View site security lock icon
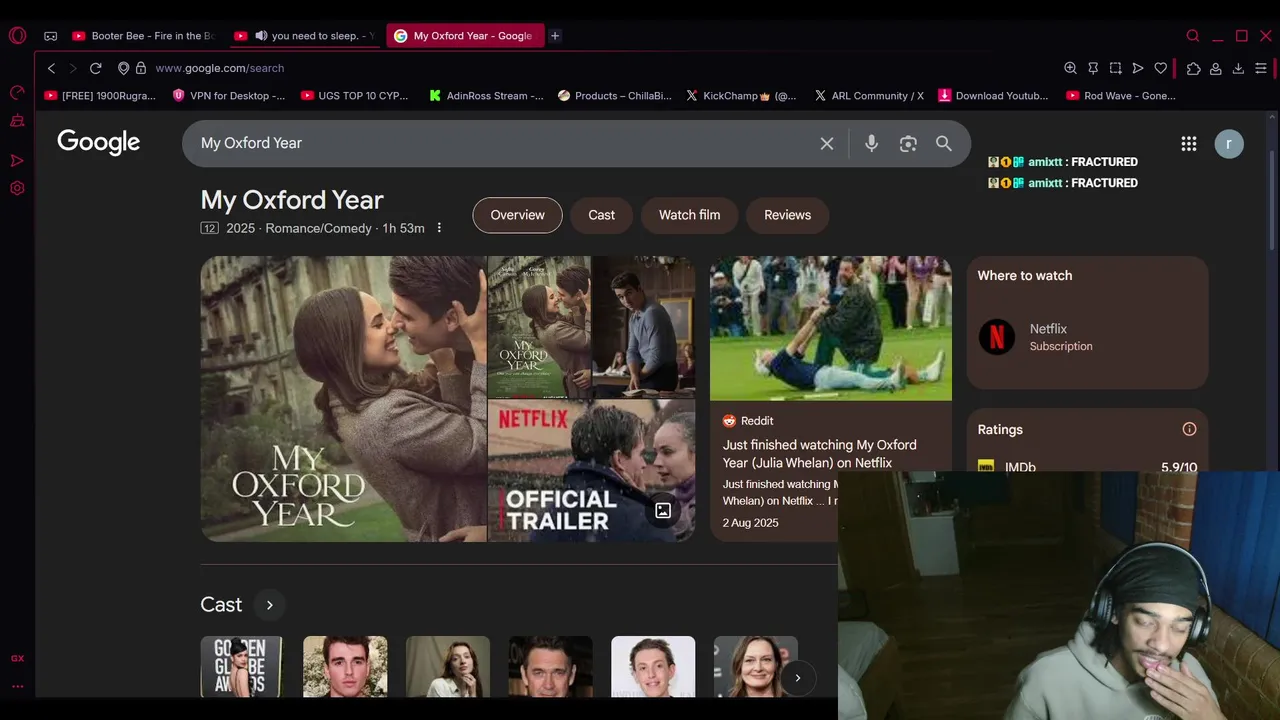The image size is (1280, 720). 141,68
